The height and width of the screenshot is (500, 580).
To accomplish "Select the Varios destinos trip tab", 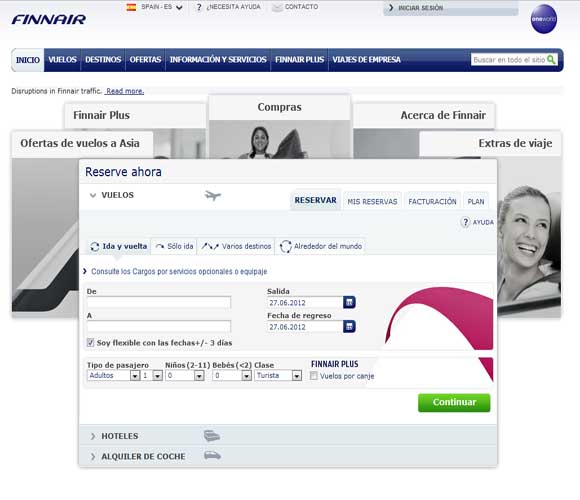I will coord(236,246).
